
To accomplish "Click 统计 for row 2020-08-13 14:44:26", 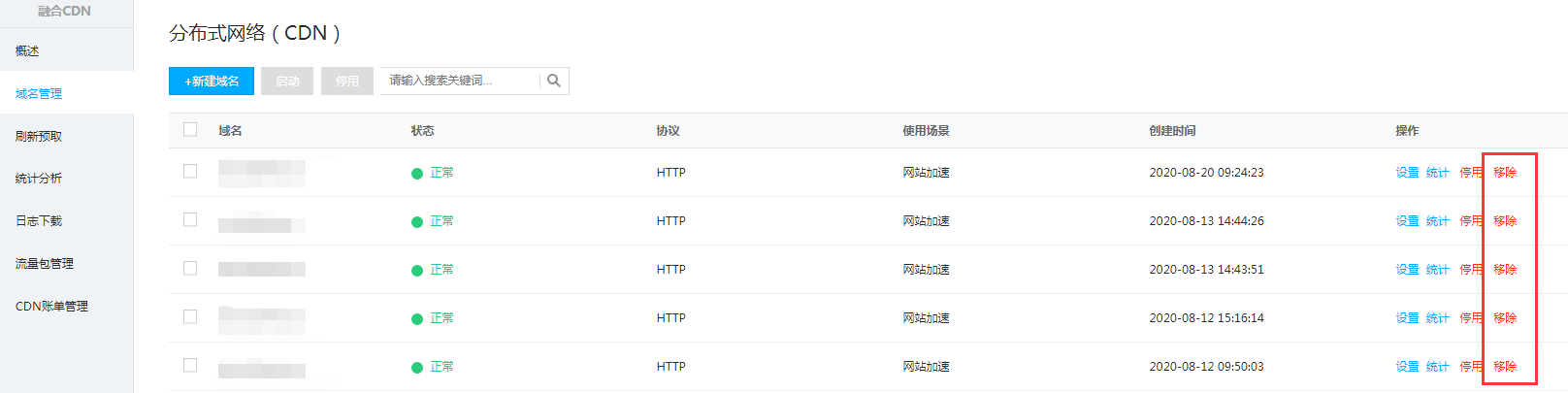I will click(1437, 221).
